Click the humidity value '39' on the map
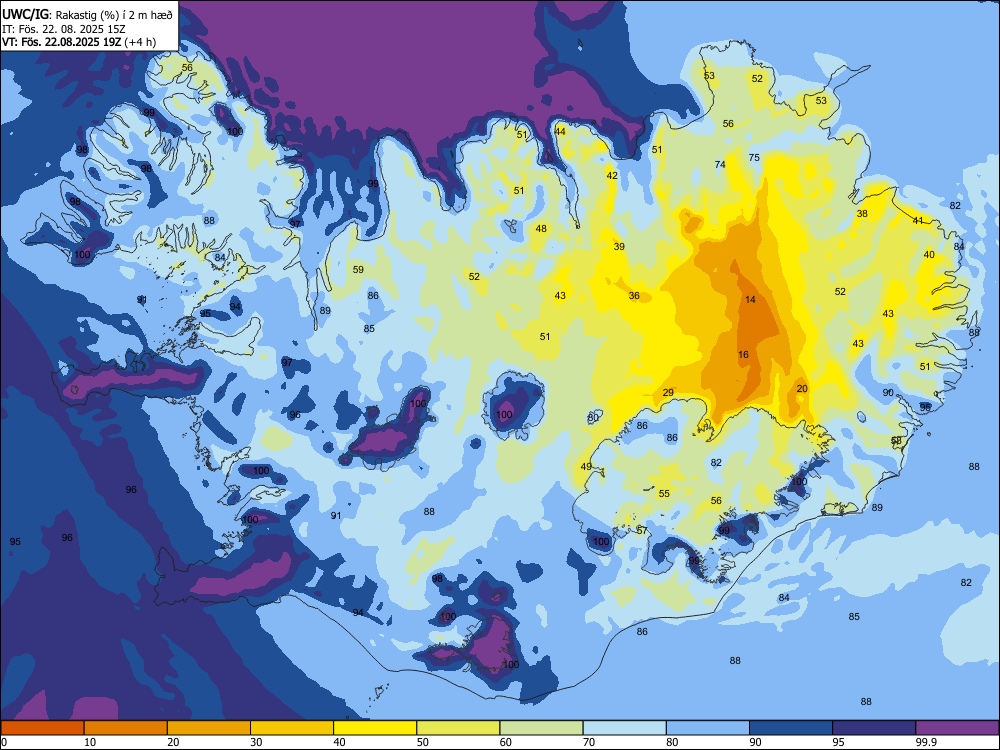This screenshot has width=1000, height=750. click(619, 246)
